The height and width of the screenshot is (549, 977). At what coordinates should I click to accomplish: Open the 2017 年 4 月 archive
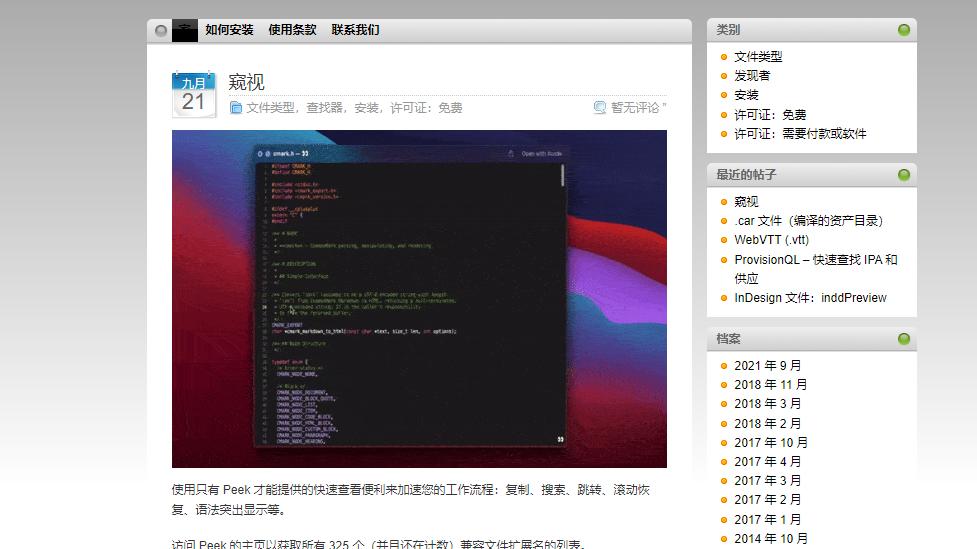[x=768, y=462]
